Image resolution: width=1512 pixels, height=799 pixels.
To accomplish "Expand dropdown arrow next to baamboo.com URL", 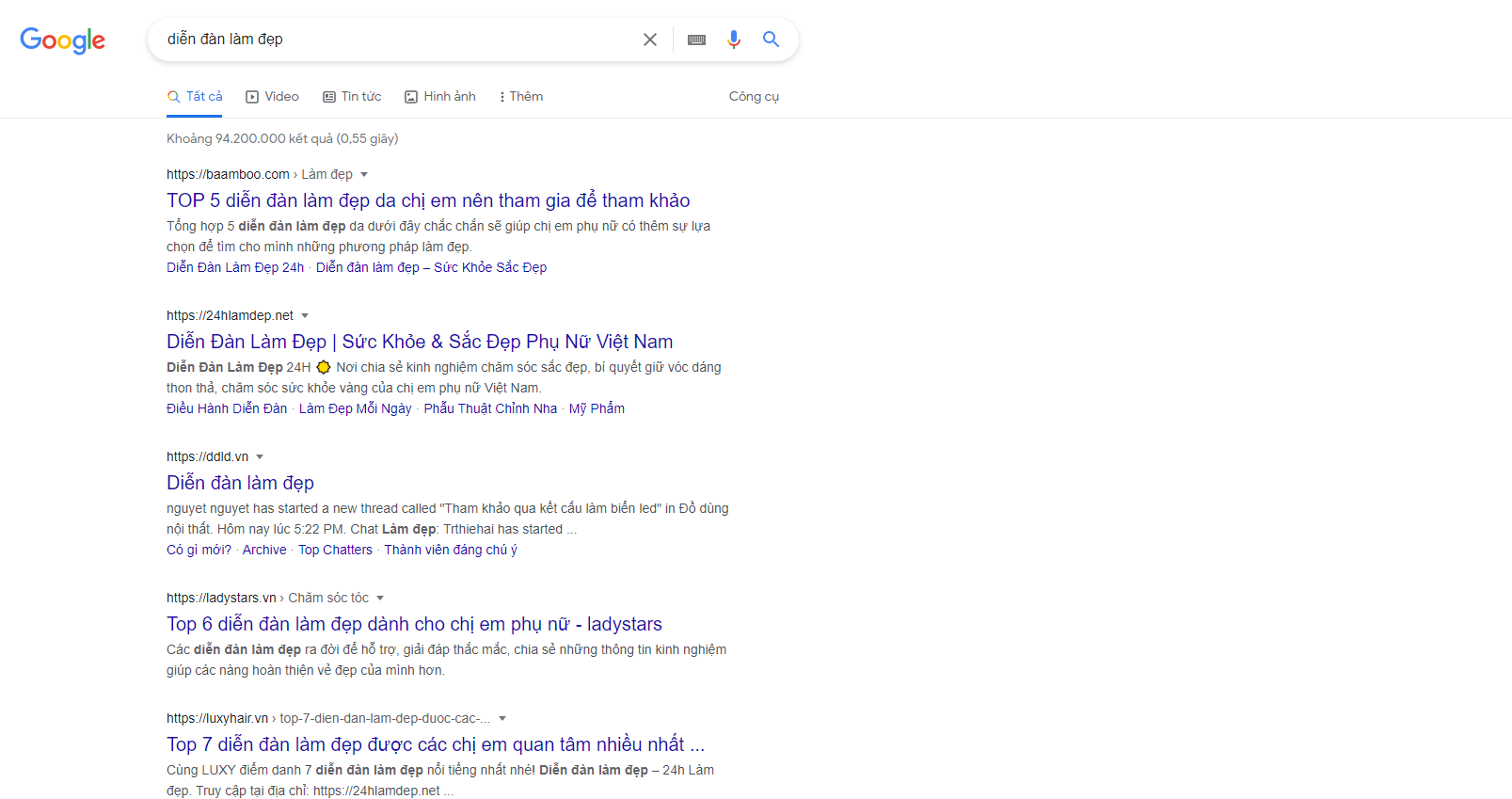I will tap(364, 175).
